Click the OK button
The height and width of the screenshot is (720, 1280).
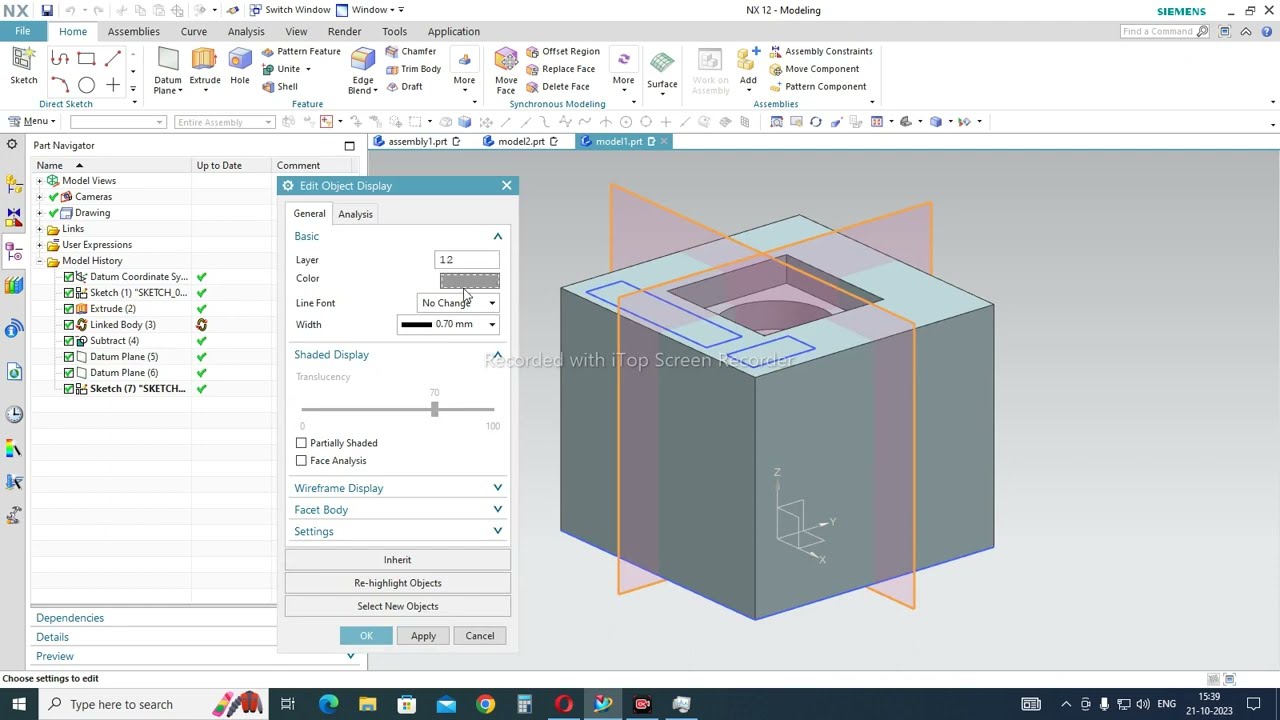click(x=366, y=636)
